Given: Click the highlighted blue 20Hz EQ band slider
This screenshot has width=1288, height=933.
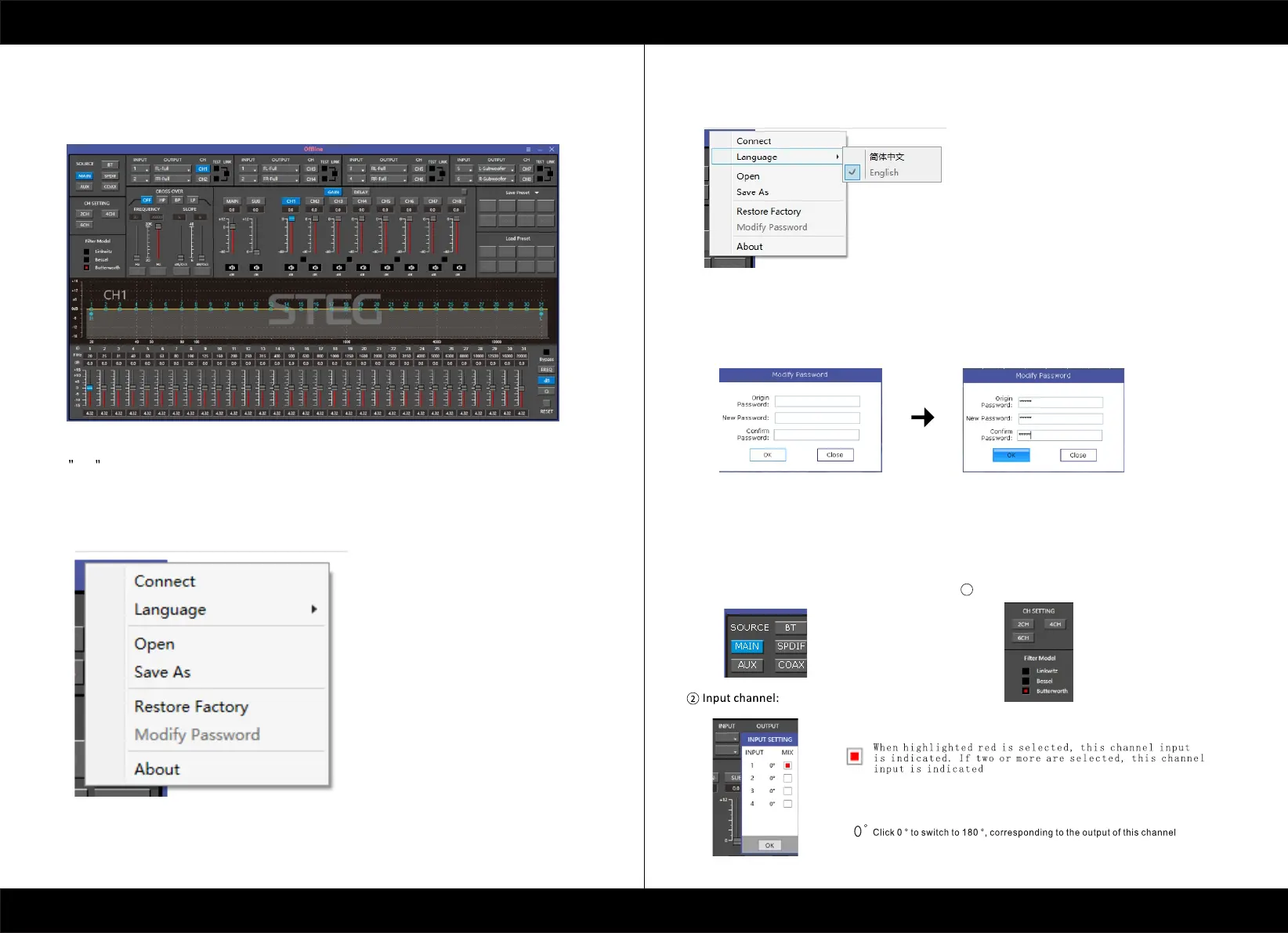Looking at the screenshot, I should (x=90, y=389).
